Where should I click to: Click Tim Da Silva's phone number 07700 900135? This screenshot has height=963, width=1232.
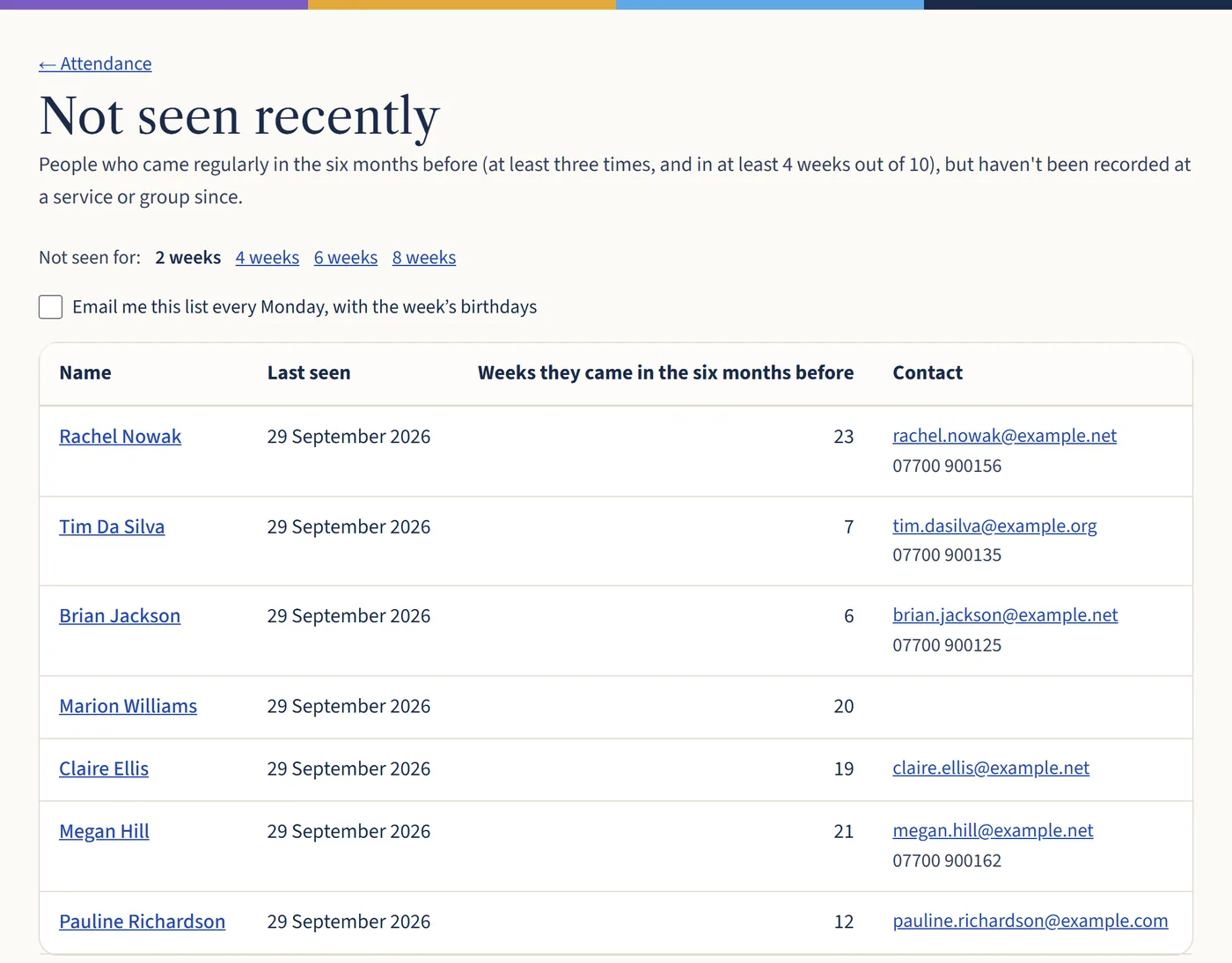click(x=947, y=555)
